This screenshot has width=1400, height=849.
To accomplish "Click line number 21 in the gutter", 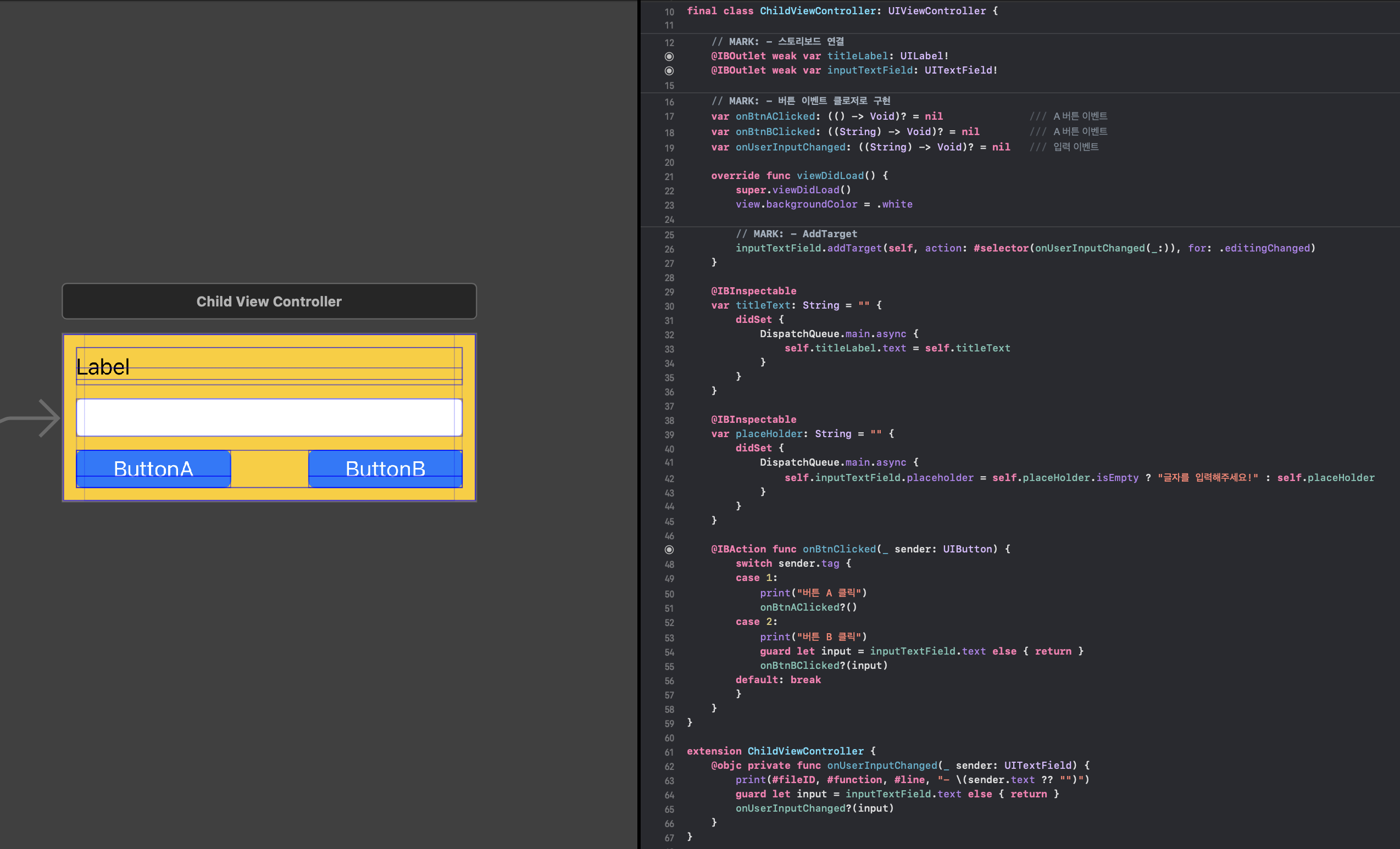I will (x=669, y=177).
